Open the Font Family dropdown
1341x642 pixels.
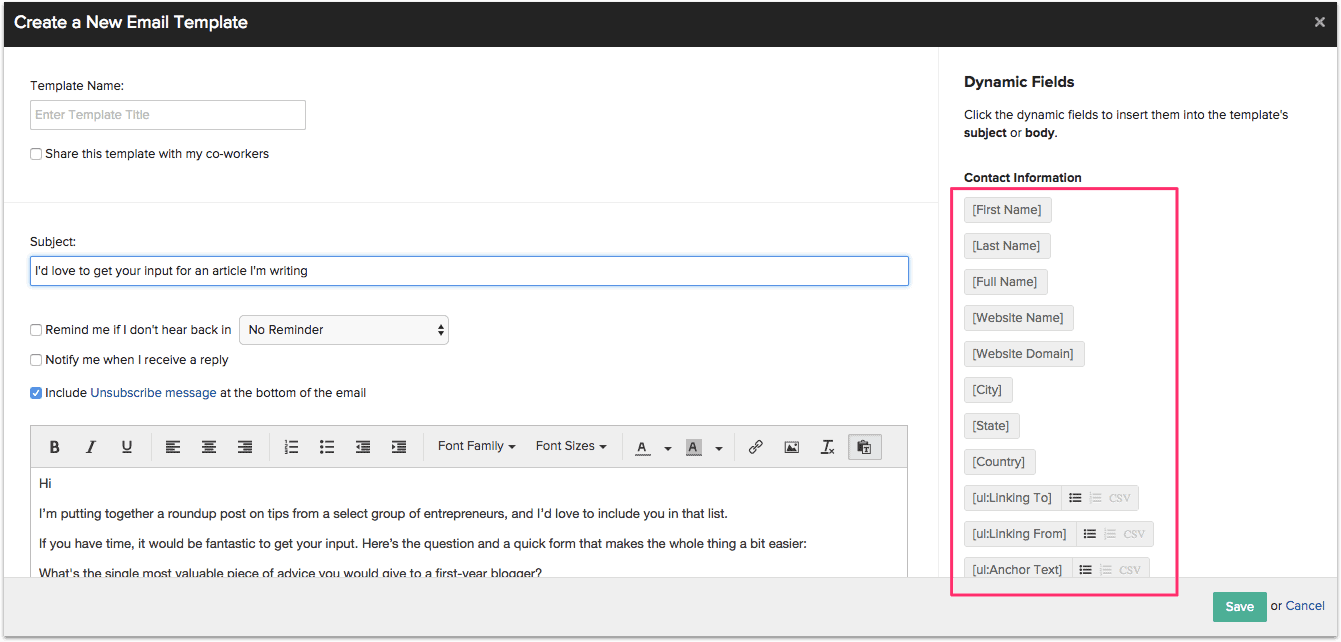point(476,446)
